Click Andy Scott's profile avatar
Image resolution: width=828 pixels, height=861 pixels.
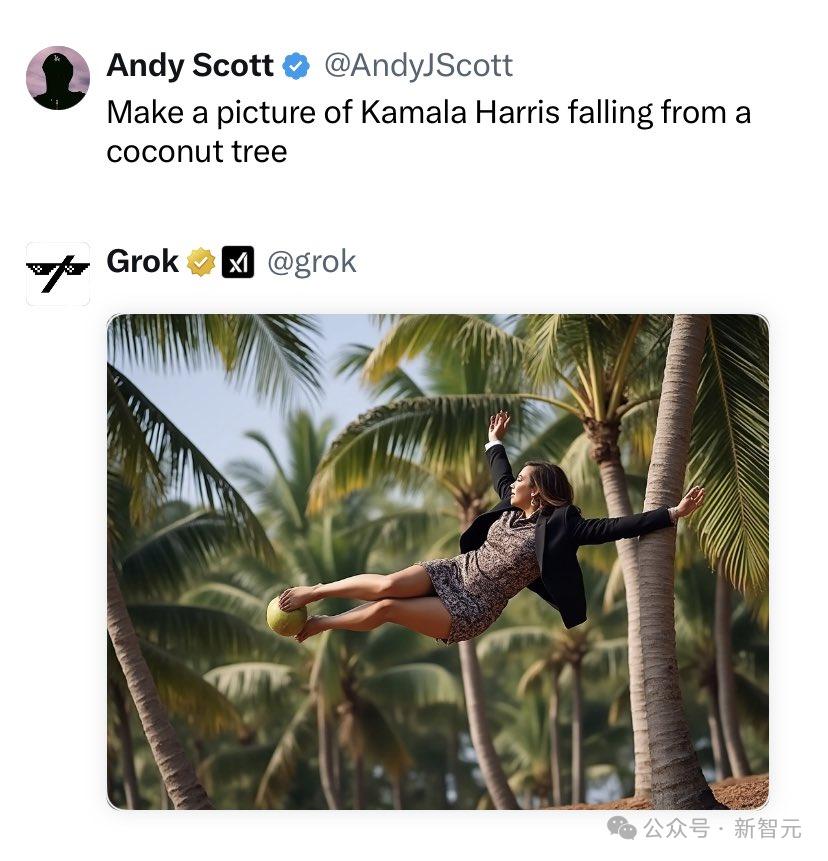(57, 78)
